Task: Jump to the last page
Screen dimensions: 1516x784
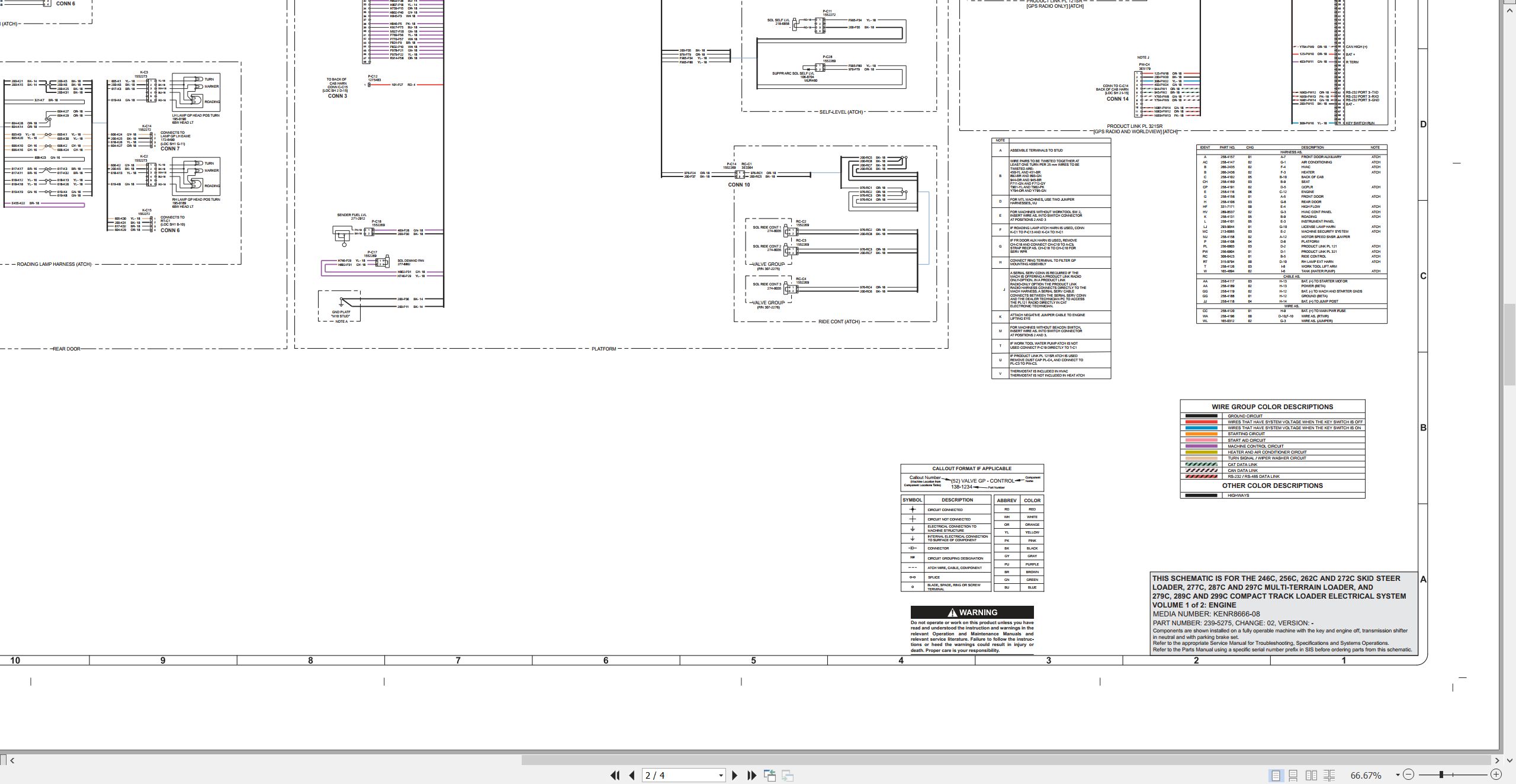Action: [x=752, y=775]
